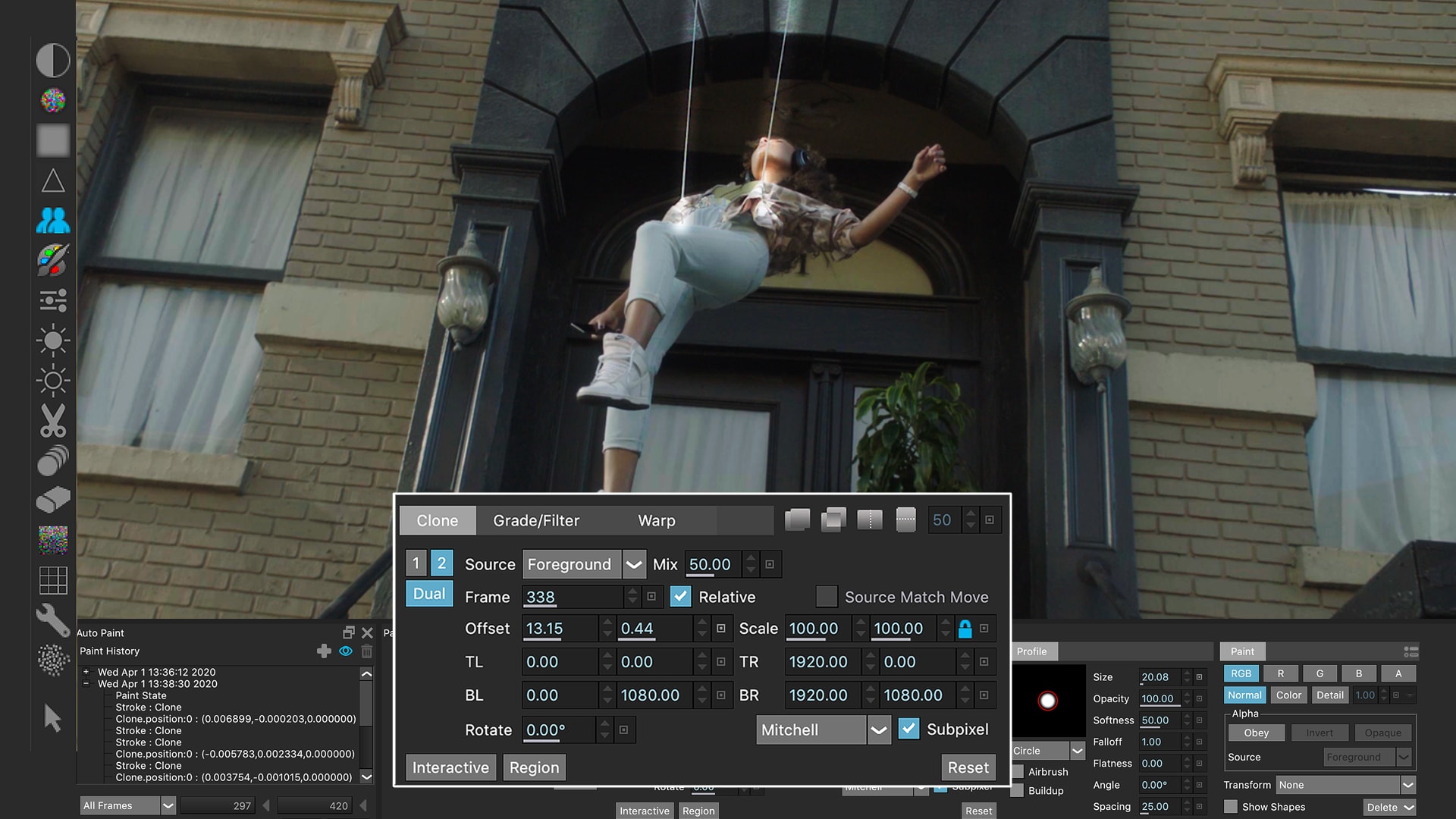Screen dimensions: 1456x819
Task: Select the wrench repair tool
Action: point(53,620)
